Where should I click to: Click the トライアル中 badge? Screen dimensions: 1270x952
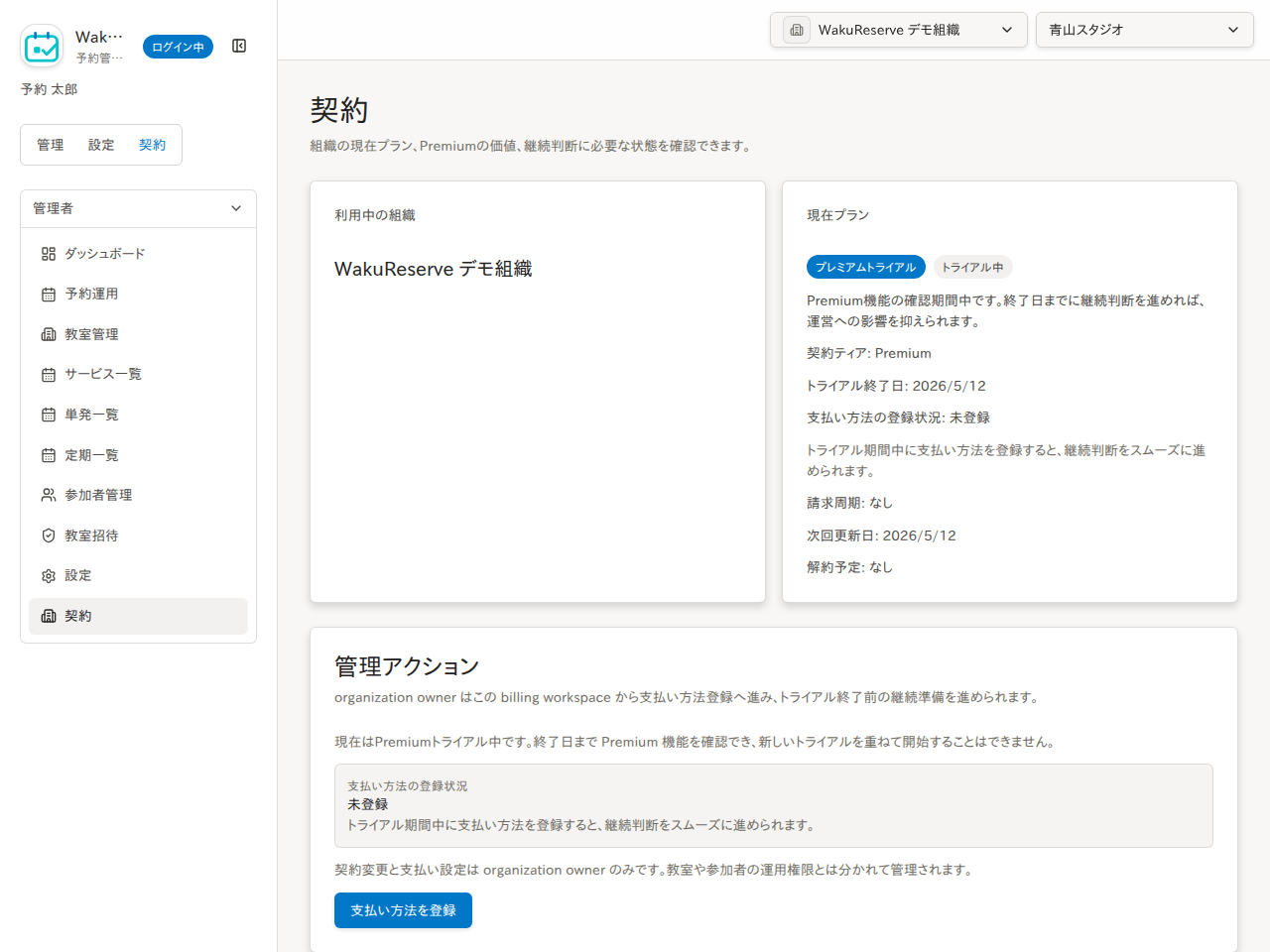pos(972,267)
